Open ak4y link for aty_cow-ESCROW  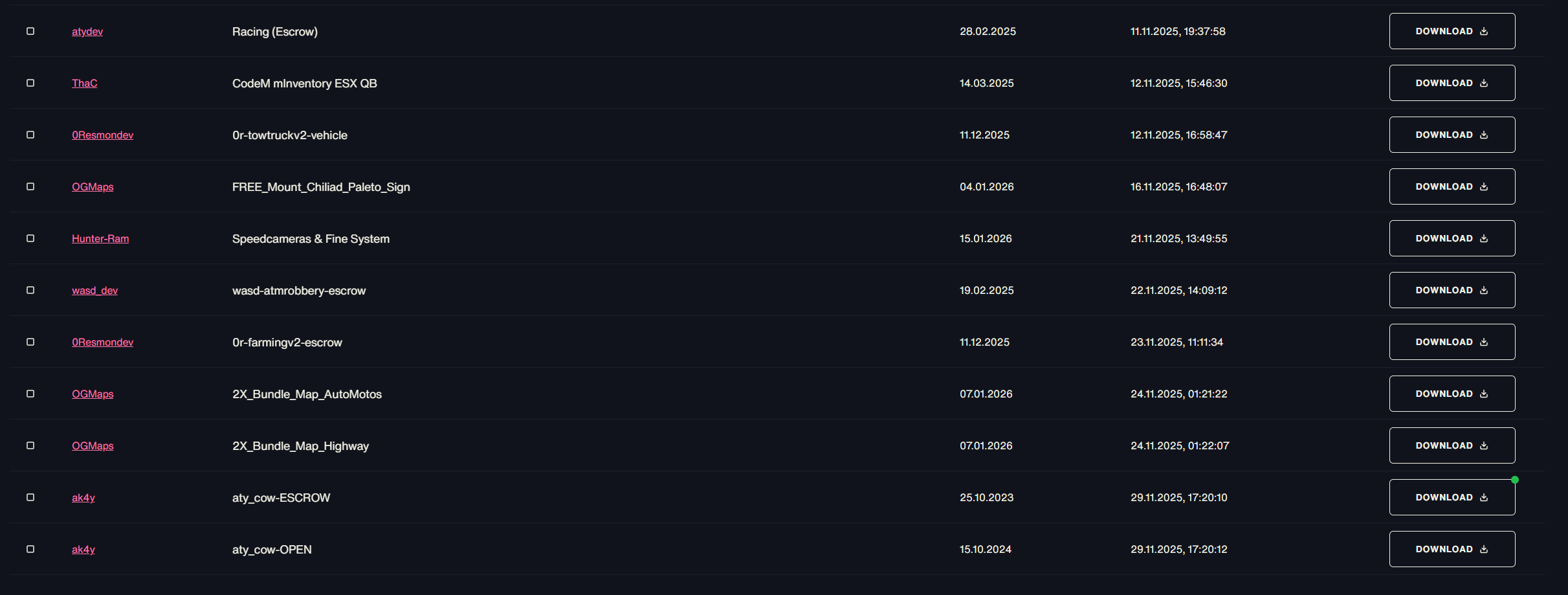pos(83,497)
